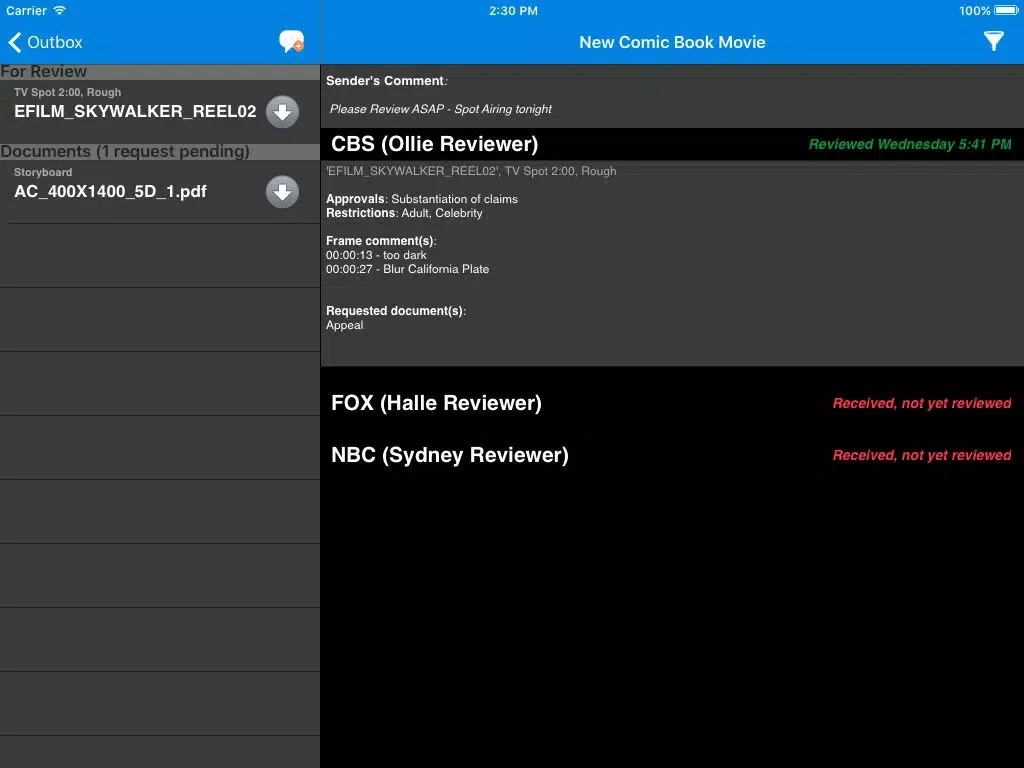Click 'Please Review ASAP' sender comment

tap(440, 109)
